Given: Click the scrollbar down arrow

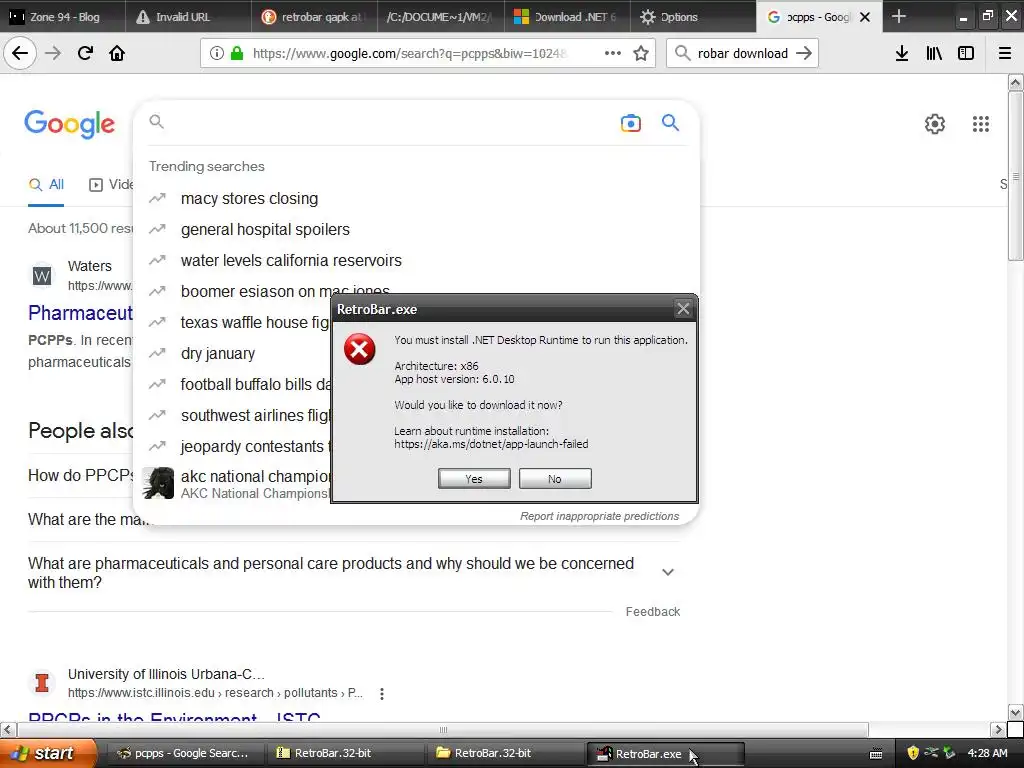Looking at the screenshot, I should pyautogui.click(x=1015, y=712).
